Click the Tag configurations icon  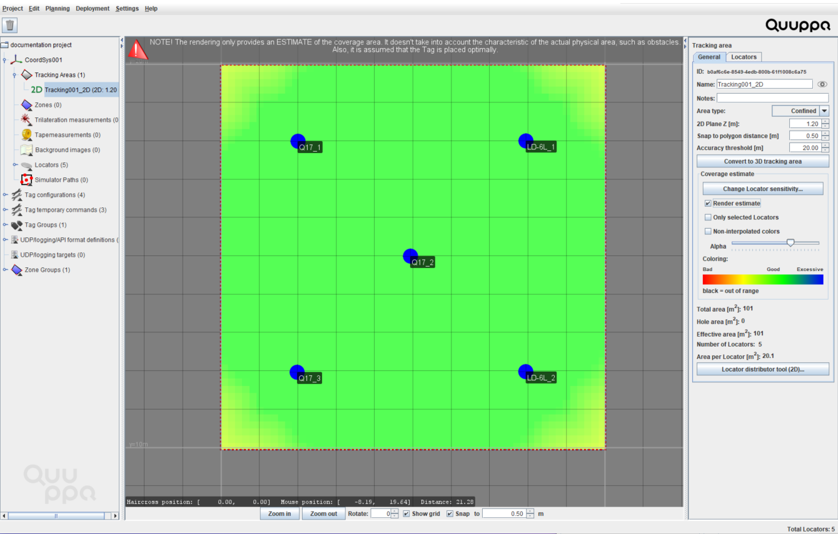click(17, 195)
